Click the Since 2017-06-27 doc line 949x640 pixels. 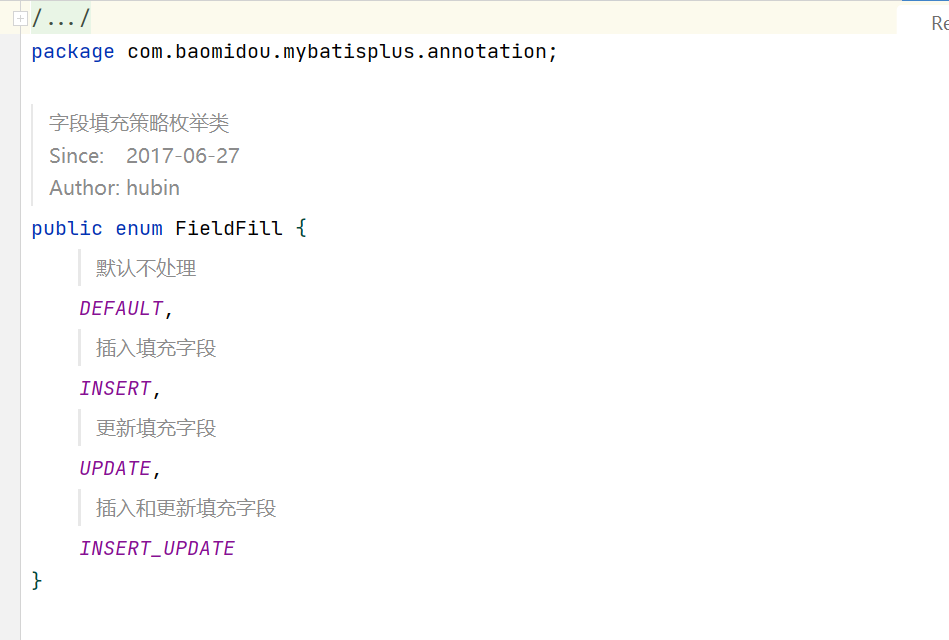(144, 156)
